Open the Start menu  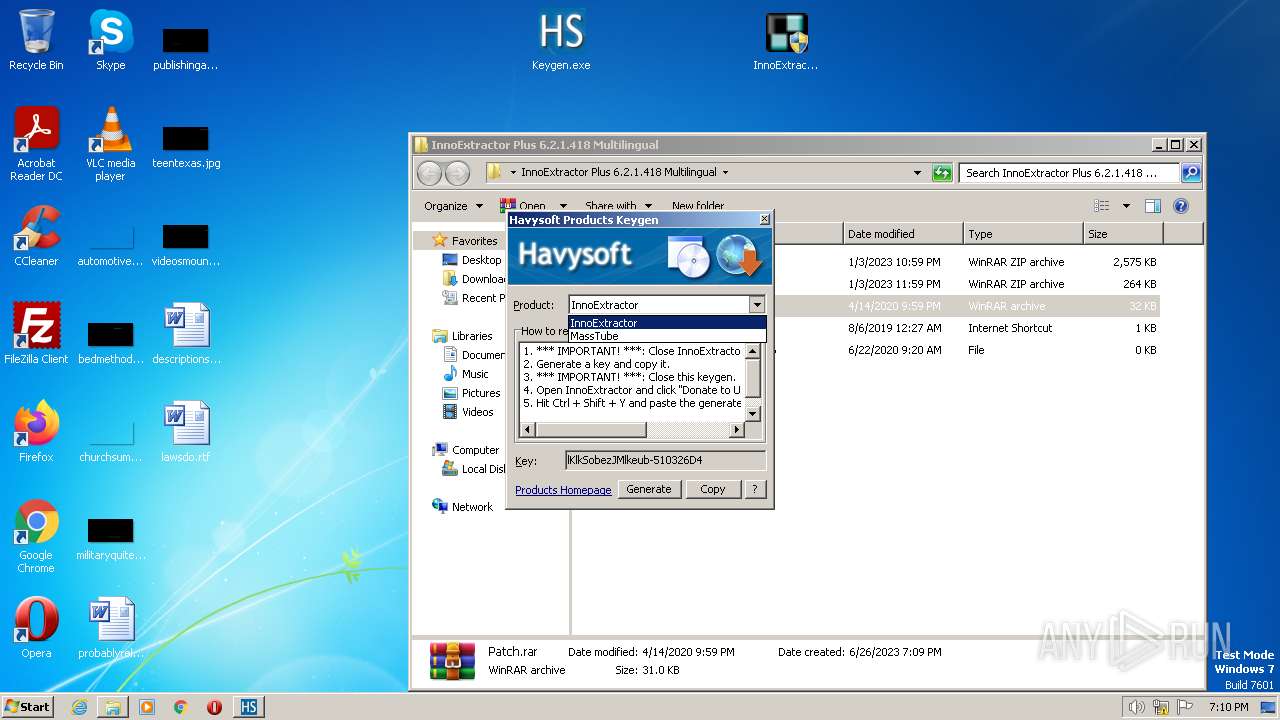tap(27, 707)
